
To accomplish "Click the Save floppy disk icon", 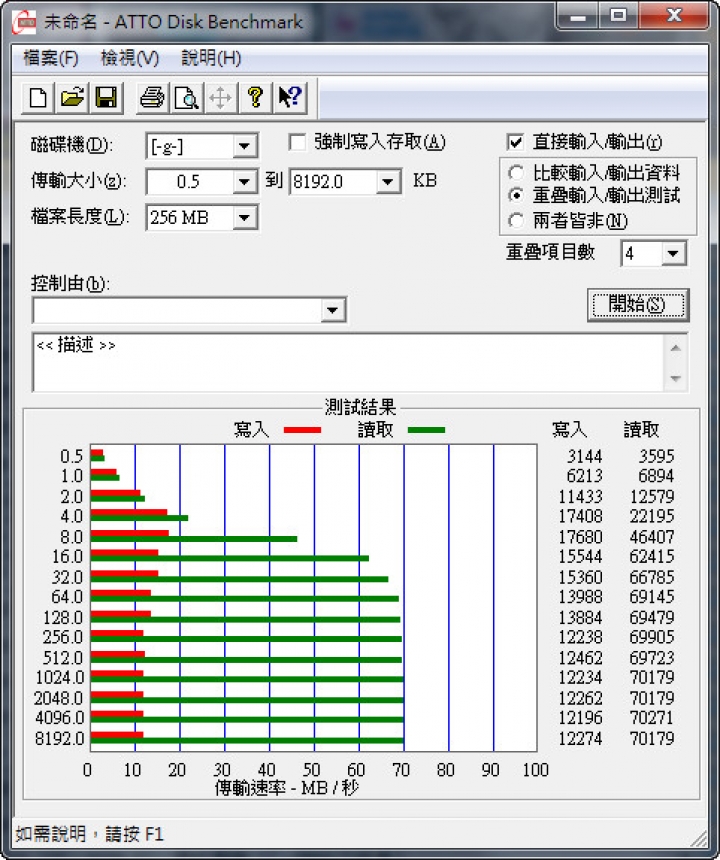I will pyautogui.click(x=106, y=98).
